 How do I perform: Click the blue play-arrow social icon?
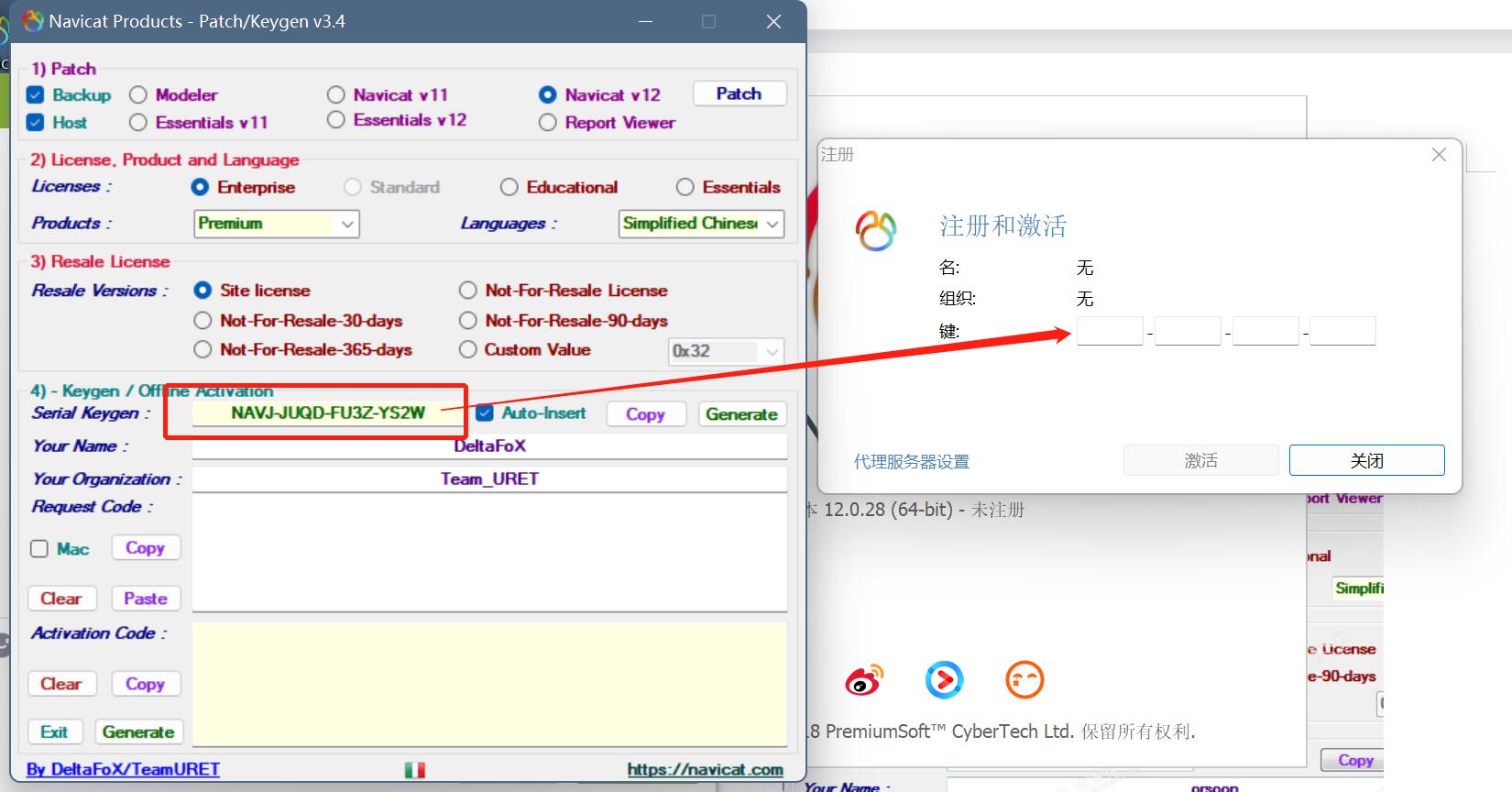[x=944, y=680]
